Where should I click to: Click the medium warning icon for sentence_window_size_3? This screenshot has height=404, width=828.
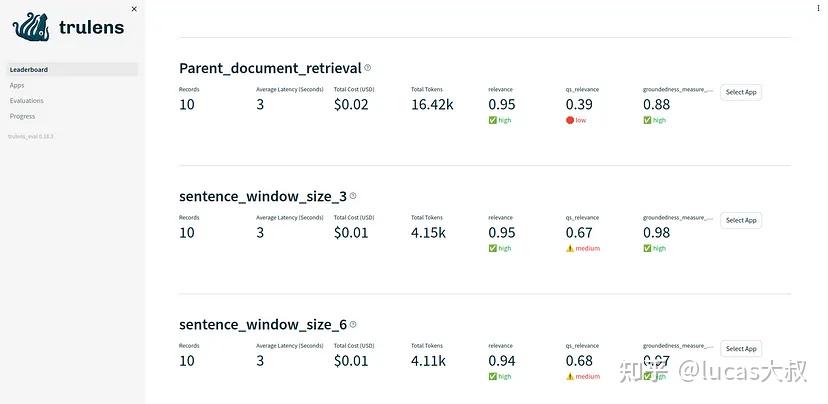click(570, 248)
